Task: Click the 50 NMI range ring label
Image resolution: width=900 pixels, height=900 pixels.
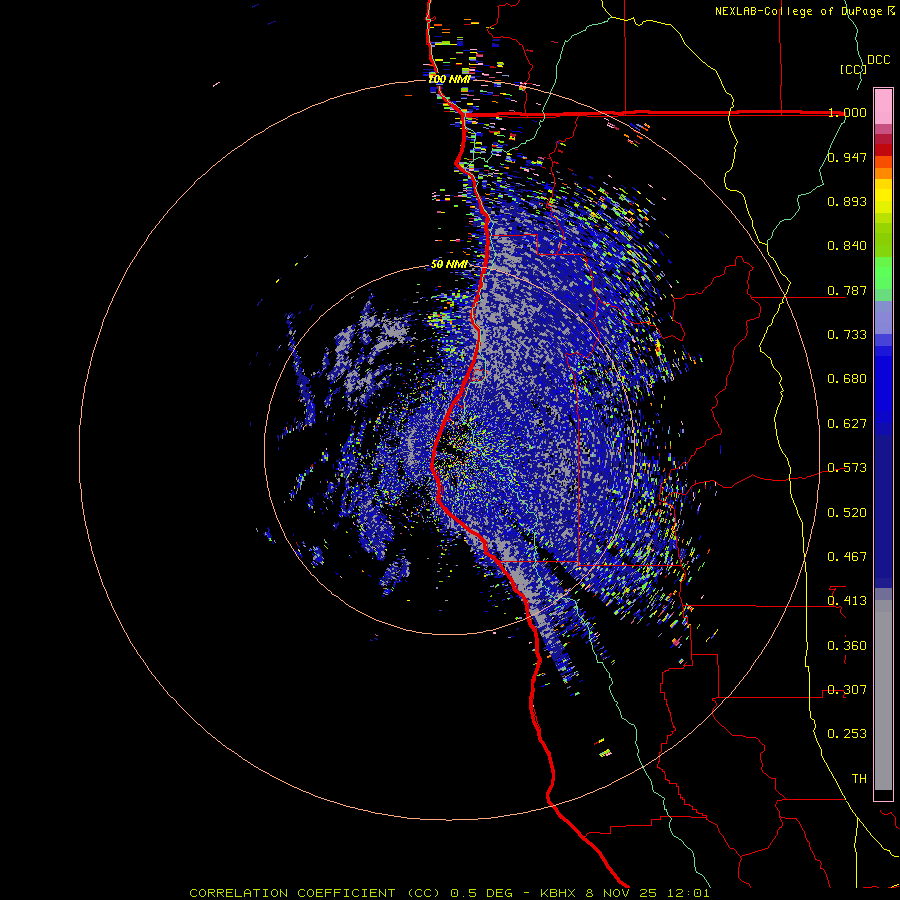Action: click(x=449, y=265)
